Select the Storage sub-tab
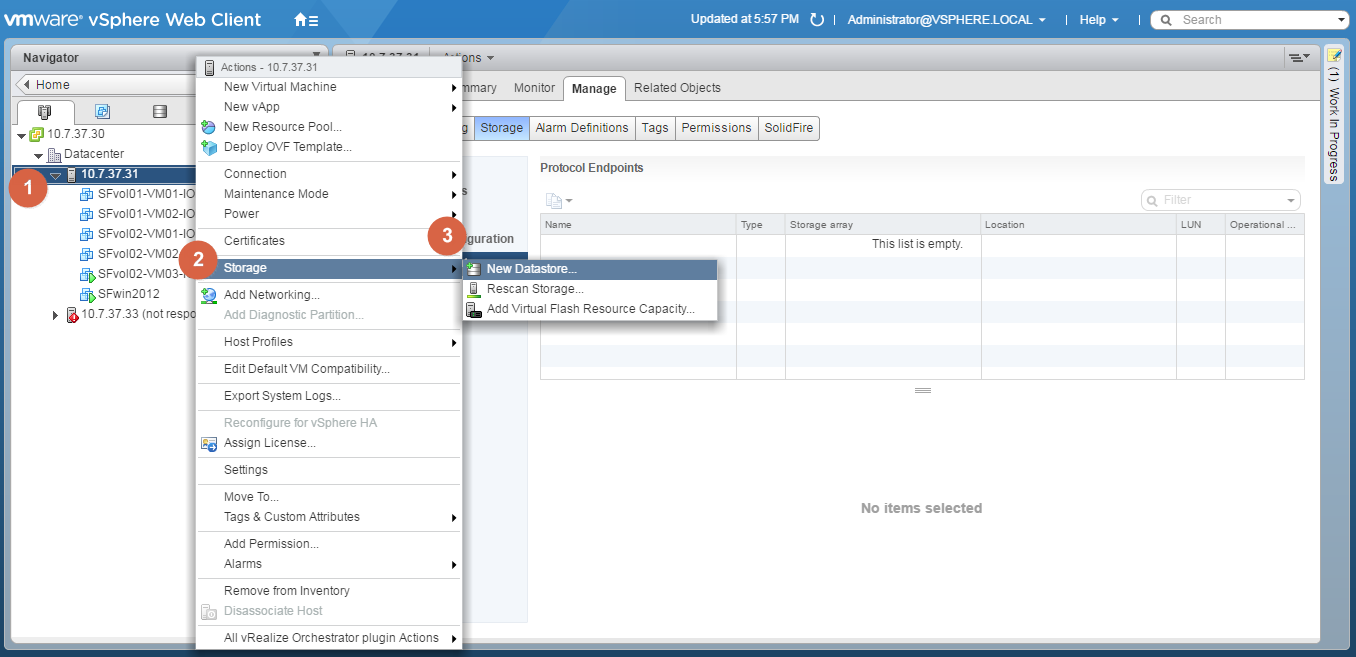 pos(501,128)
